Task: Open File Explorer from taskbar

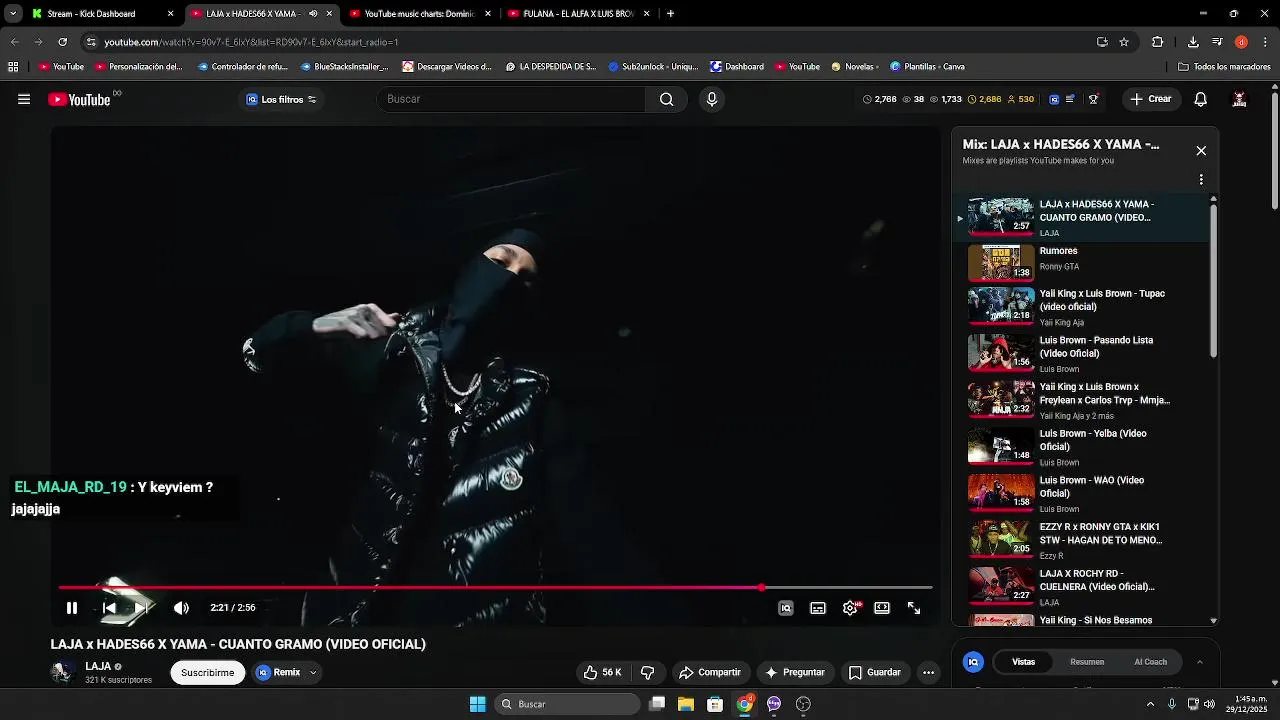Action: click(x=686, y=704)
